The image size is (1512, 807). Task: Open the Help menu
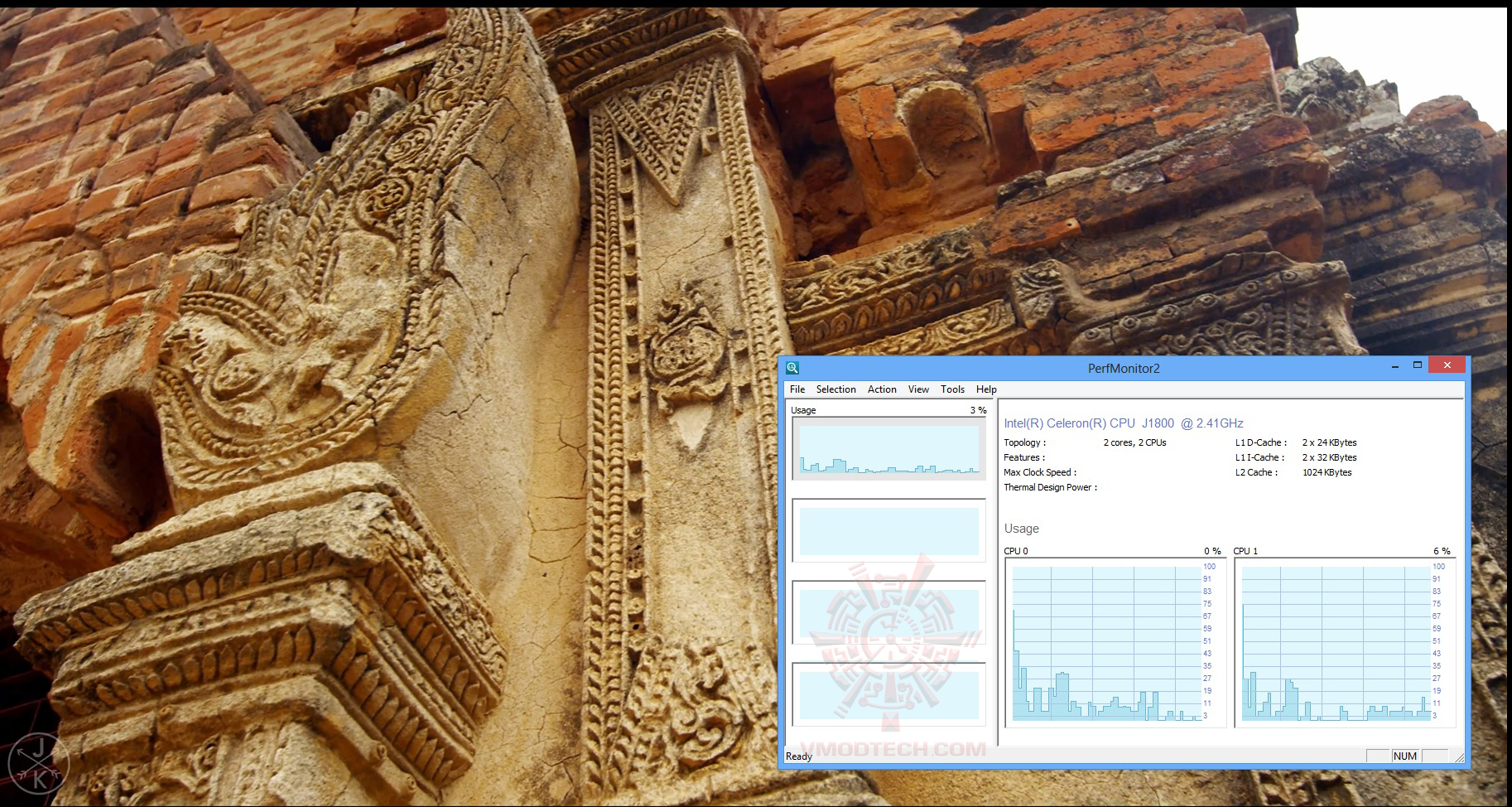point(986,389)
